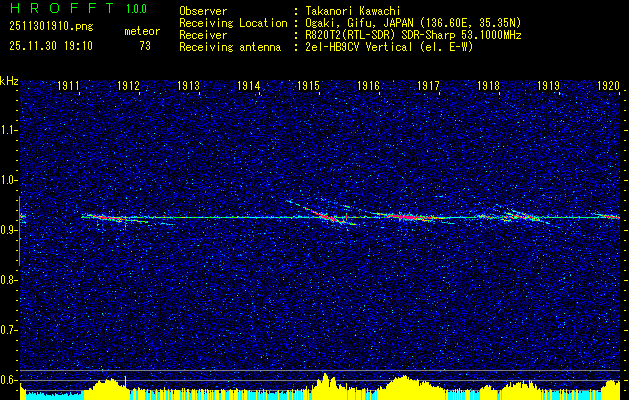Select the version number 1.0.0
The image size is (629, 400).
[x=136, y=8]
